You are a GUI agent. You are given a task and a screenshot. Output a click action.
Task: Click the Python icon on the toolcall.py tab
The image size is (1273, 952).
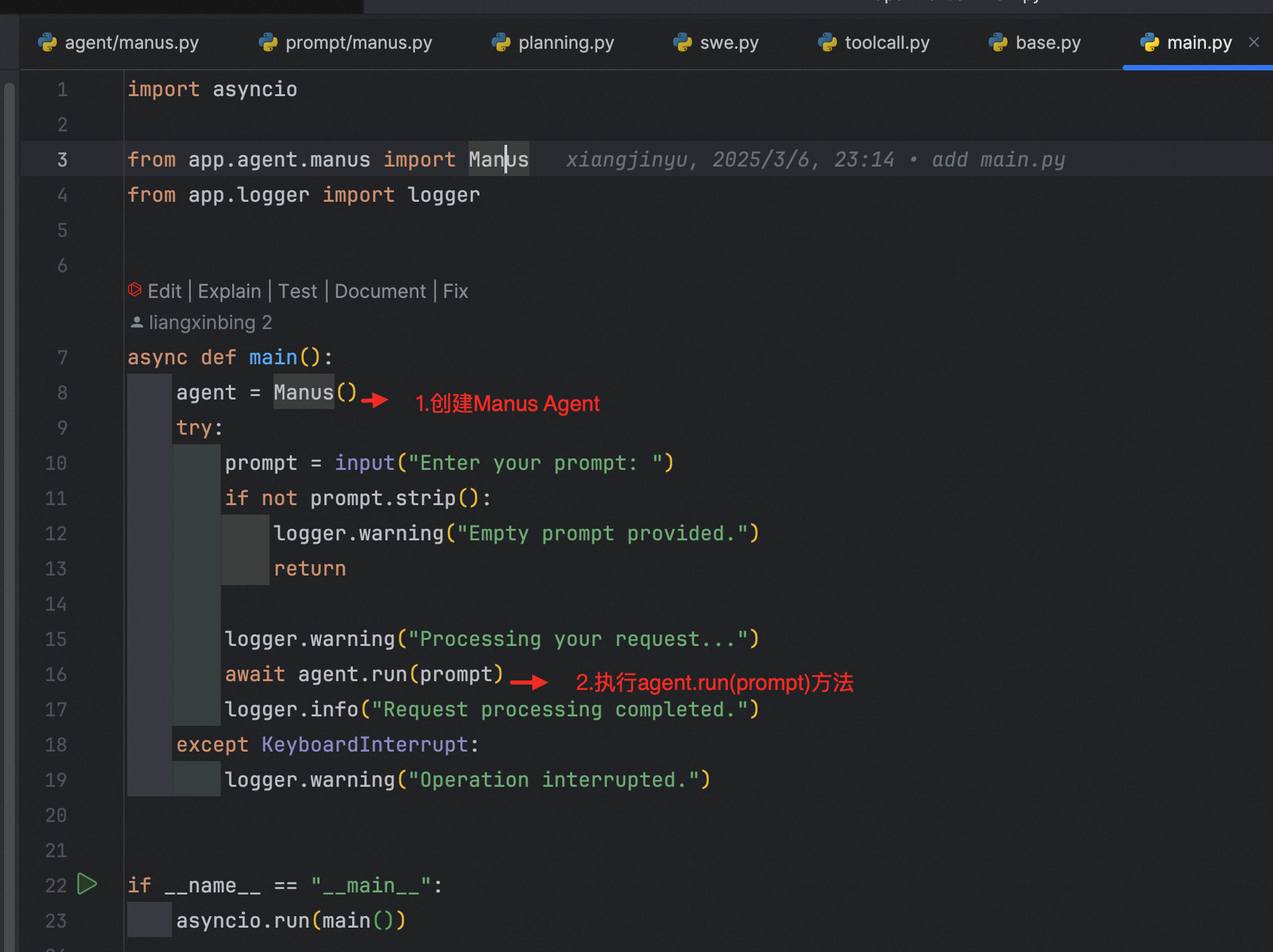[827, 42]
